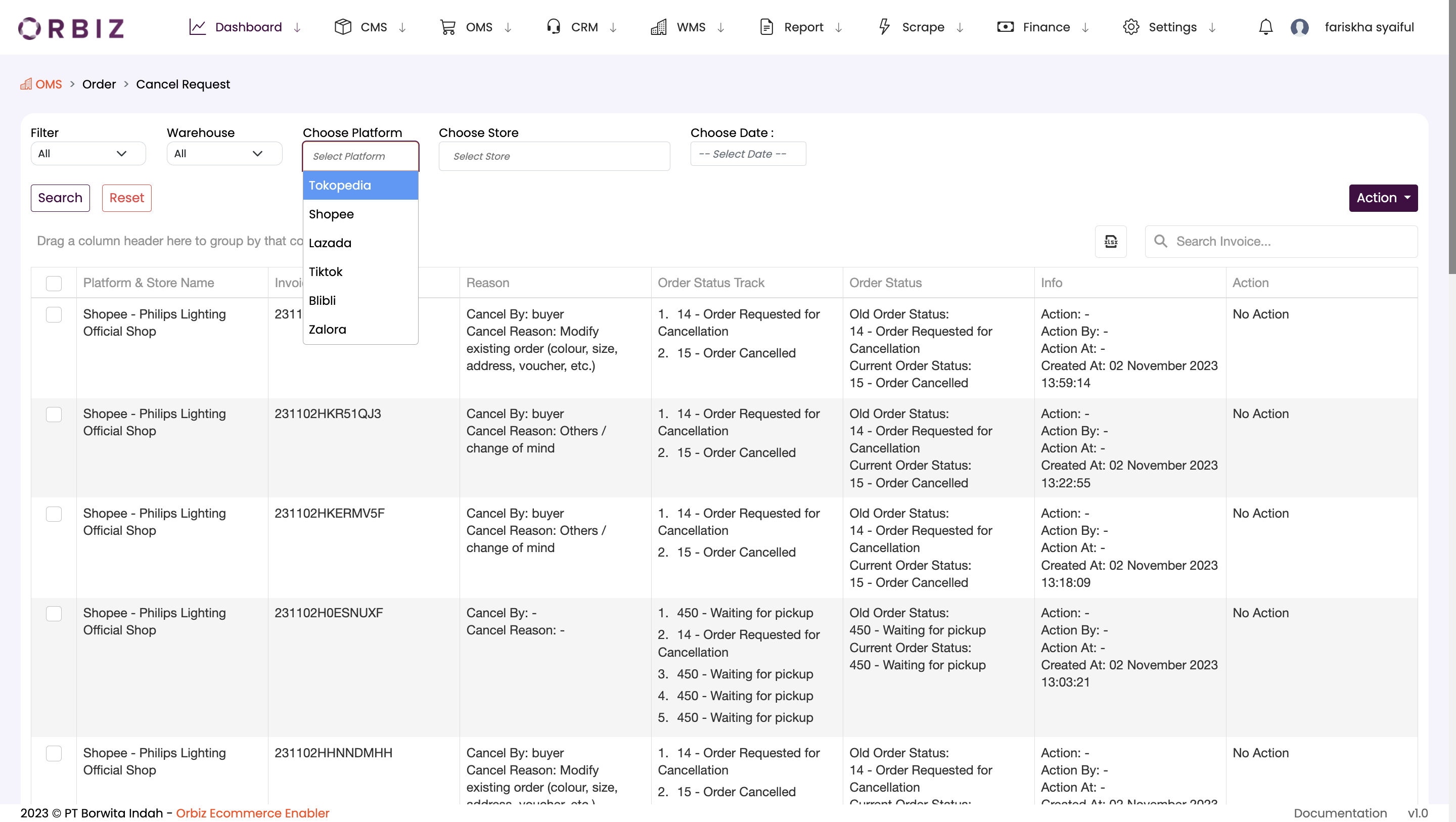The image size is (1456, 822).
Task: Click the search magnifier icon
Action: click(x=1161, y=242)
